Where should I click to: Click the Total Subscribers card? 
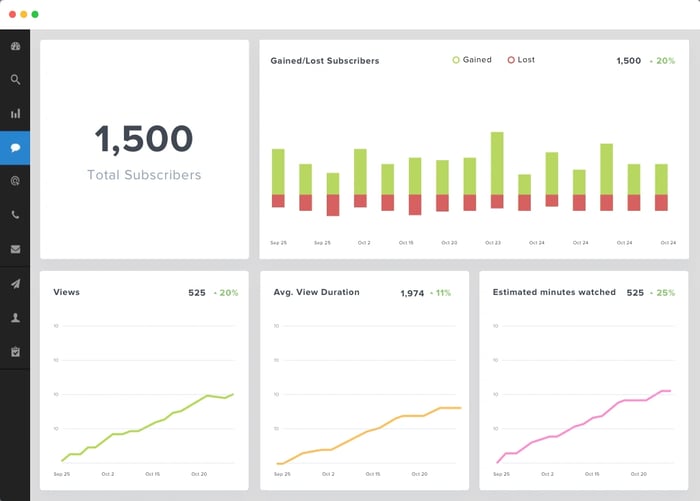point(144,150)
